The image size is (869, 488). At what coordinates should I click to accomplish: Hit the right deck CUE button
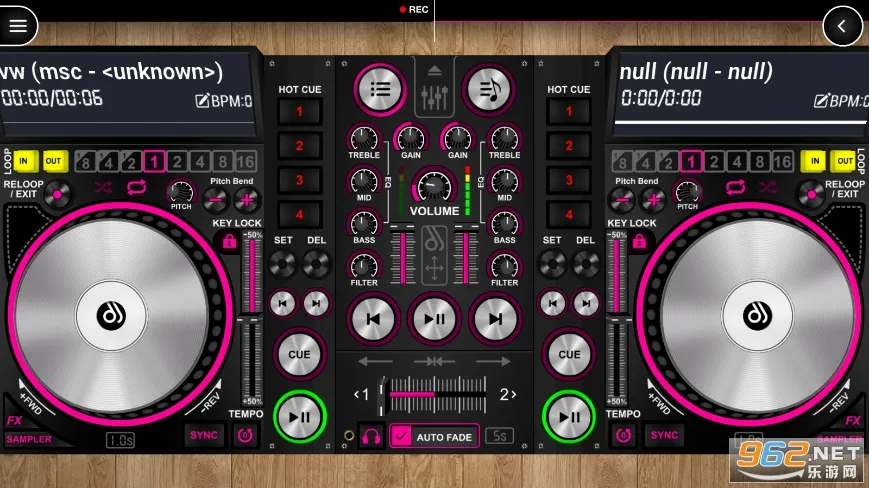(569, 355)
